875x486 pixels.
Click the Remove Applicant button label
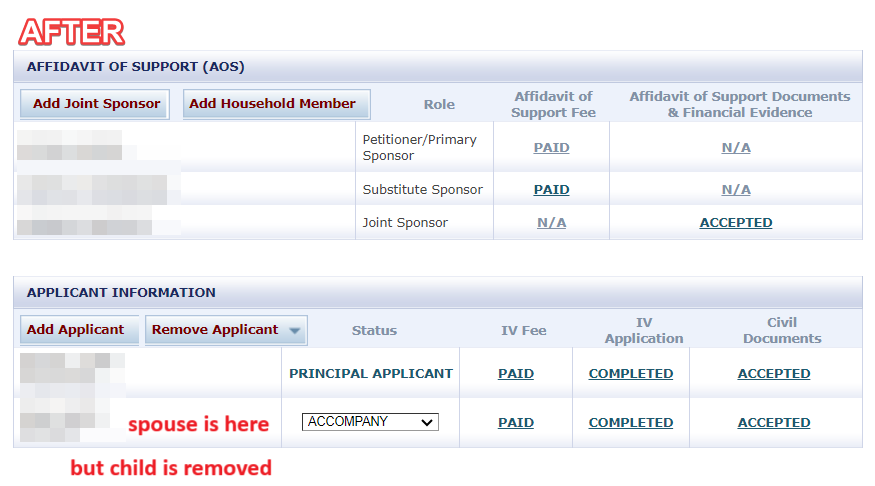point(215,330)
